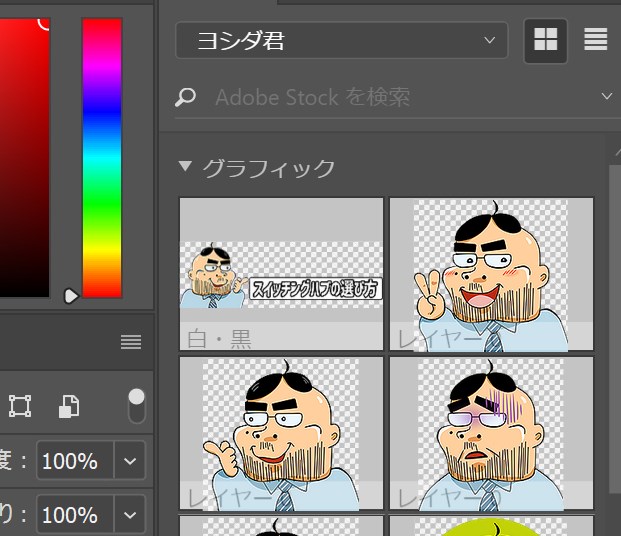Collapse the グラフィック section triangle
Image resolution: width=621 pixels, height=536 pixels.
click(185, 166)
